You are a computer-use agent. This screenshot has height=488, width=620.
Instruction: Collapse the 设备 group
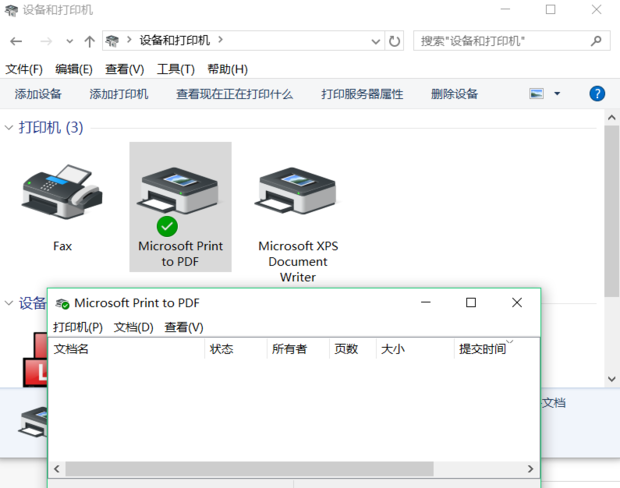[9, 303]
